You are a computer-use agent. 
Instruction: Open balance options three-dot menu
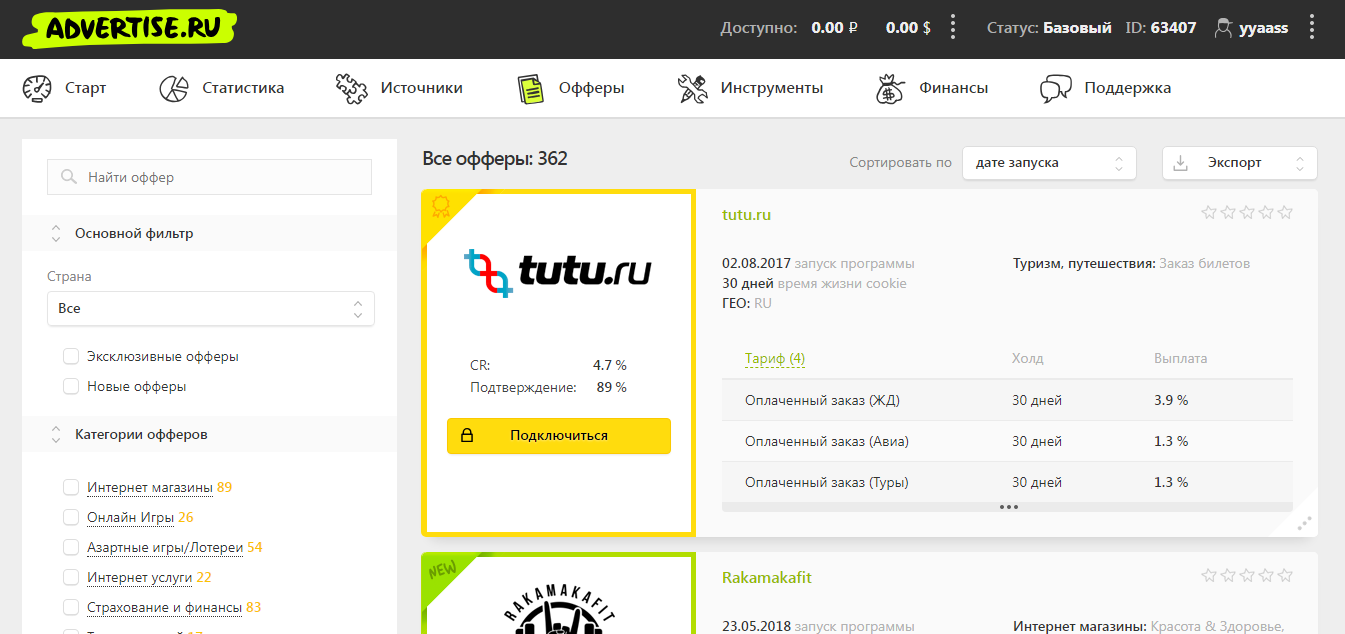click(953, 28)
